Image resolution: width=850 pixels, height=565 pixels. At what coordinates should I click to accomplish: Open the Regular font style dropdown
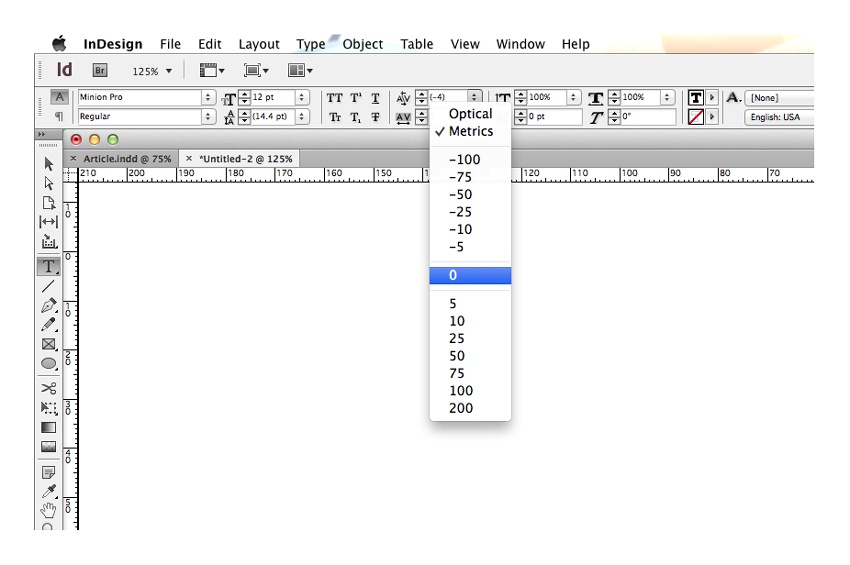click(208, 117)
